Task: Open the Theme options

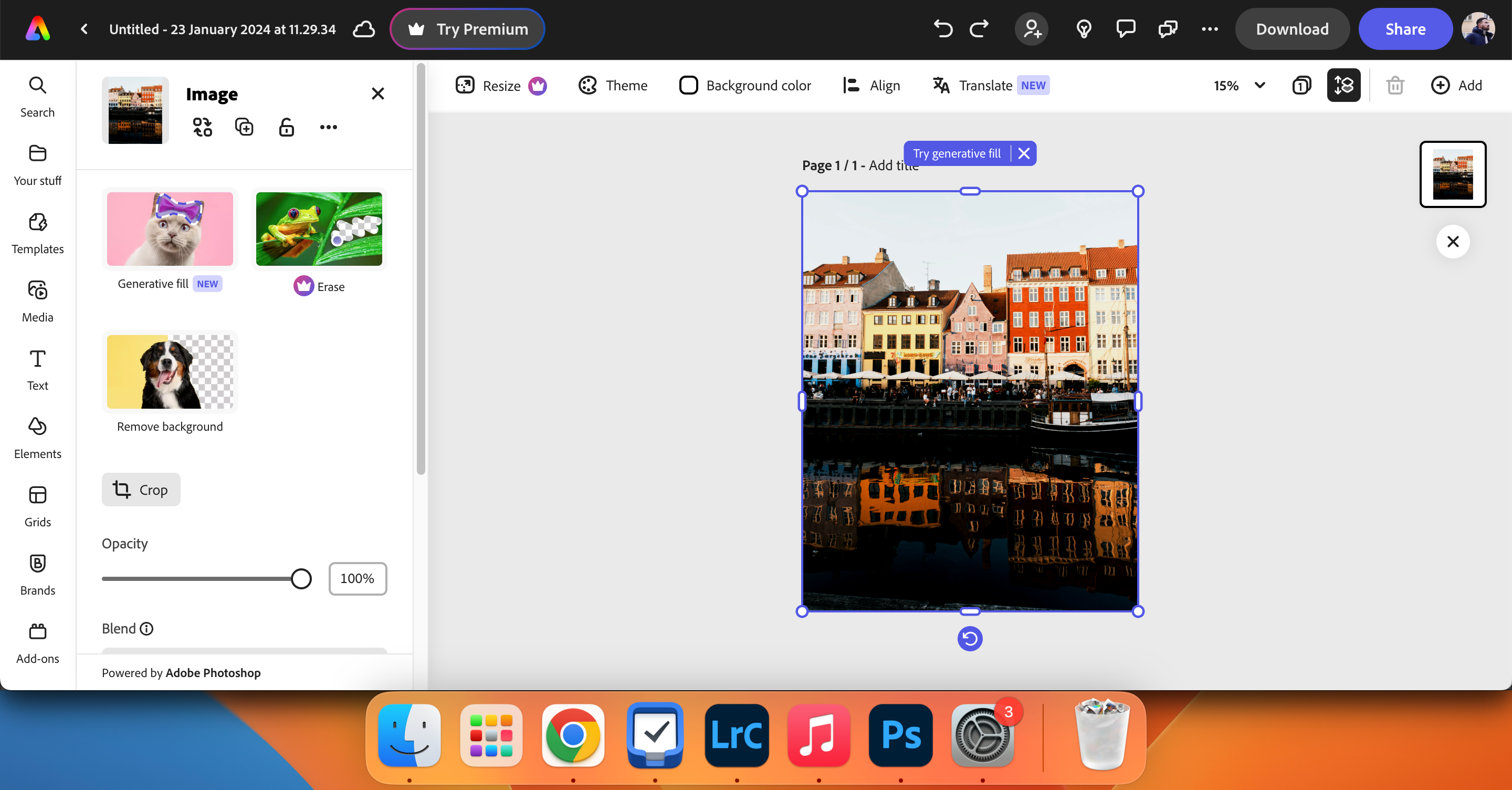Action: [612, 85]
